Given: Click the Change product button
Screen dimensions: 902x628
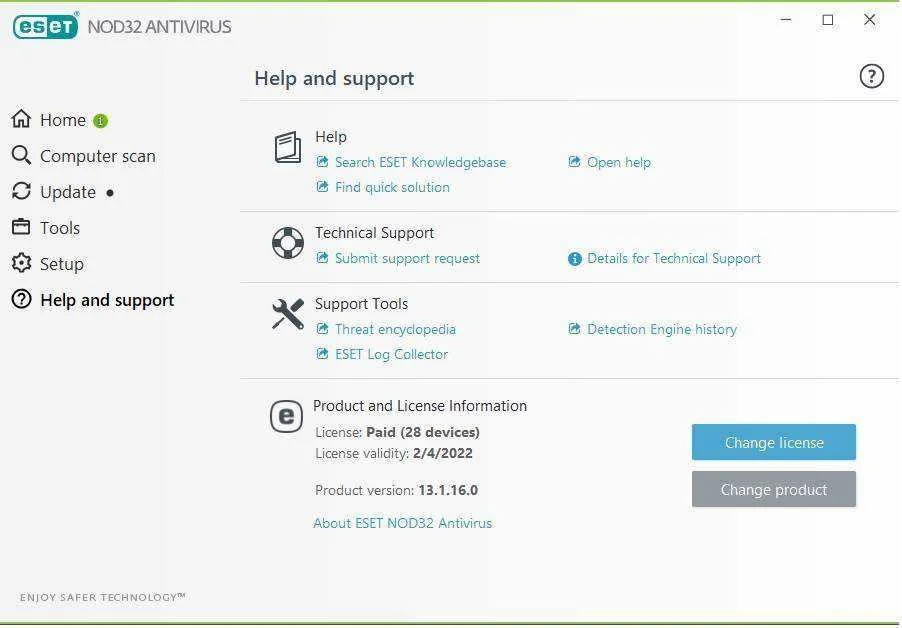Looking at the screenshot, I should coord(774,489).
